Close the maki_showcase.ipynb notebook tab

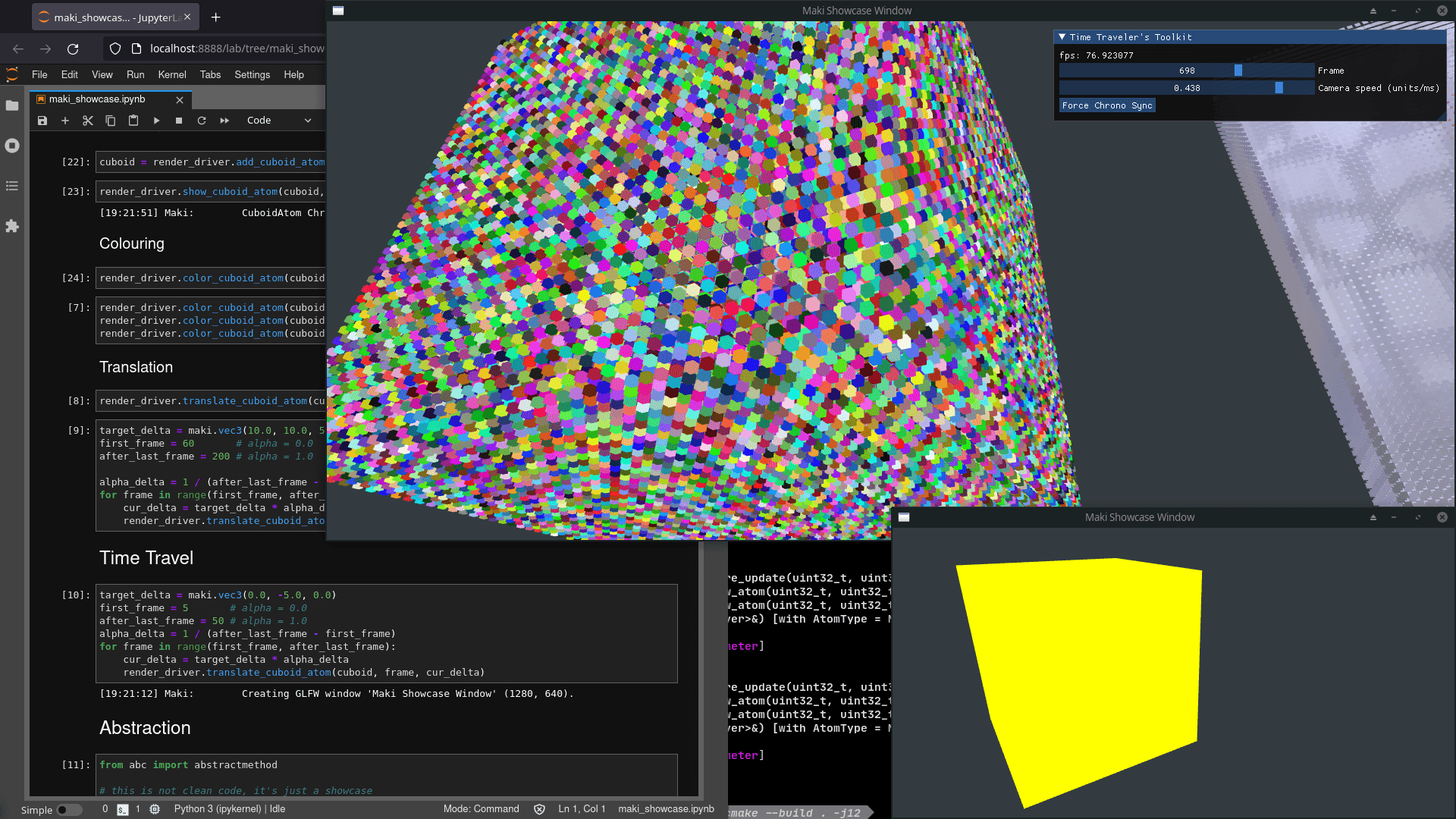pos(180,100)
